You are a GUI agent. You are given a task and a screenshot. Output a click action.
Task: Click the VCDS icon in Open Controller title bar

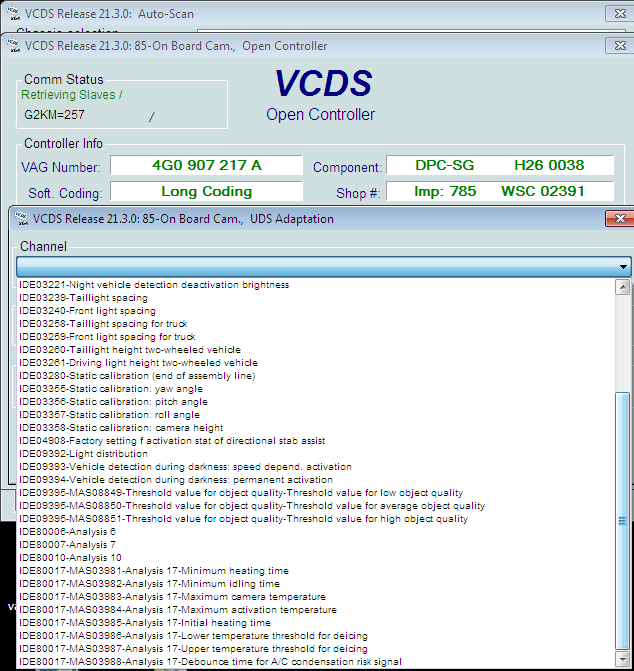tap(13, 46)
